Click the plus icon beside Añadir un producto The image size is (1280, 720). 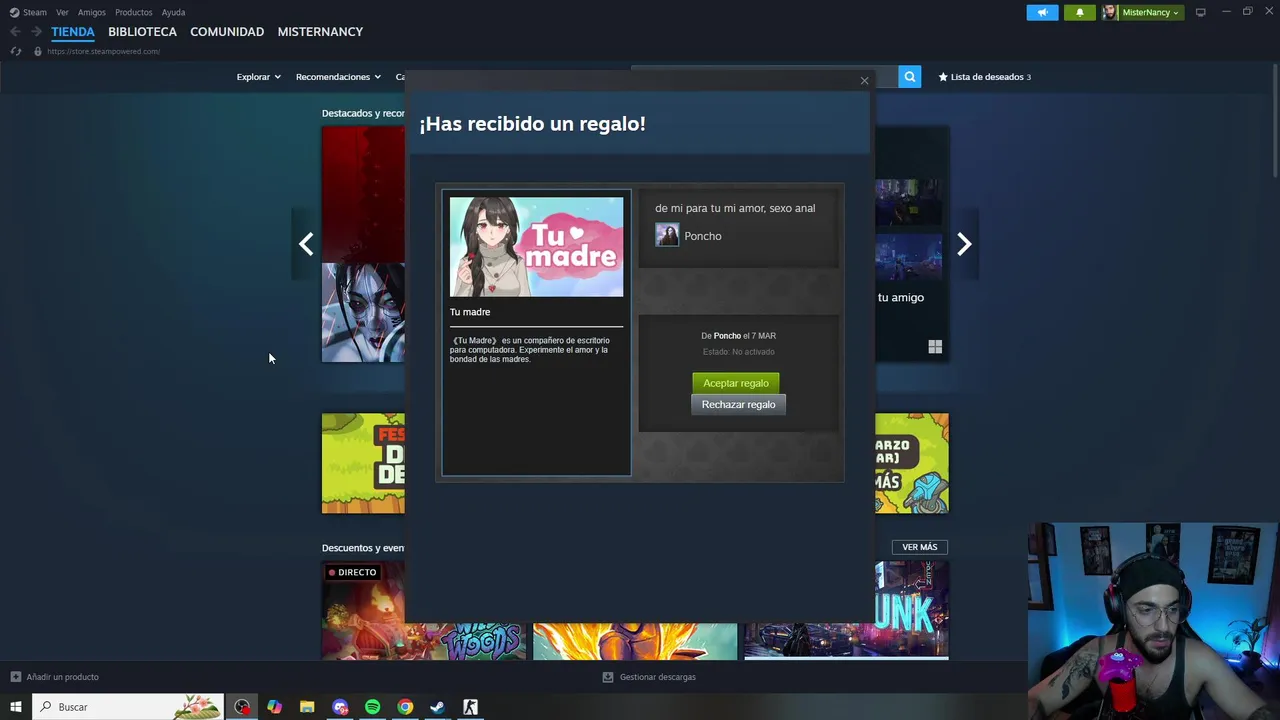(15, 677)
